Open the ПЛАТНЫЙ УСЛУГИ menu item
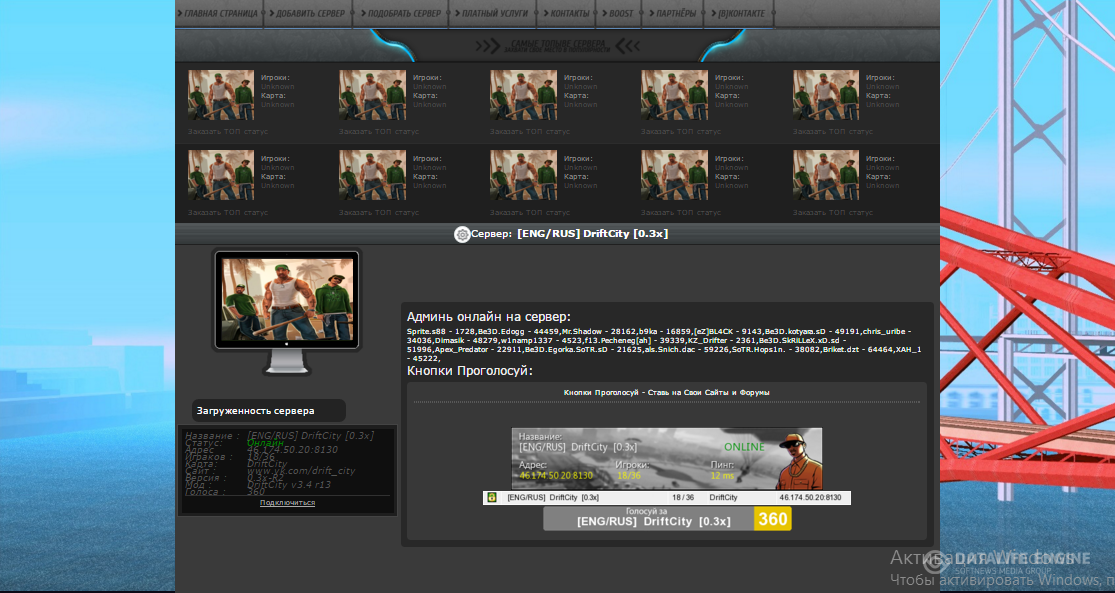 coord(491,14)
